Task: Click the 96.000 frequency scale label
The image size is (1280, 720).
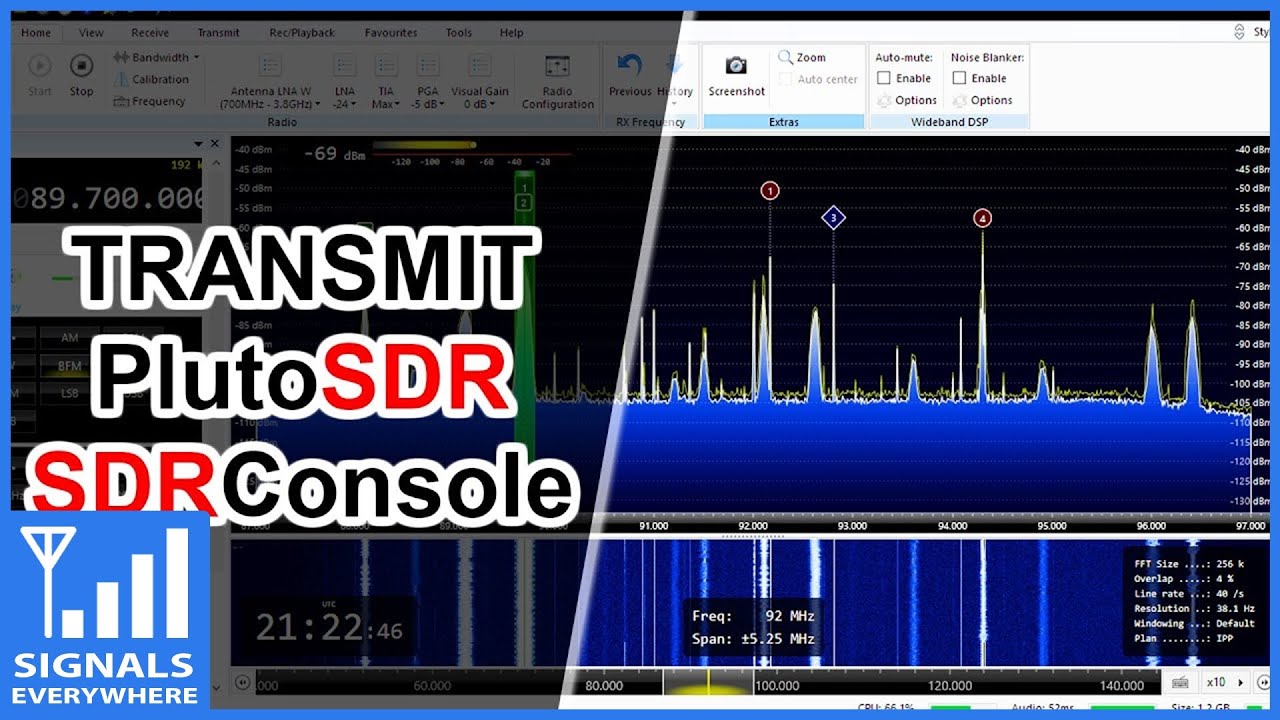Action: coord(1151,525)
